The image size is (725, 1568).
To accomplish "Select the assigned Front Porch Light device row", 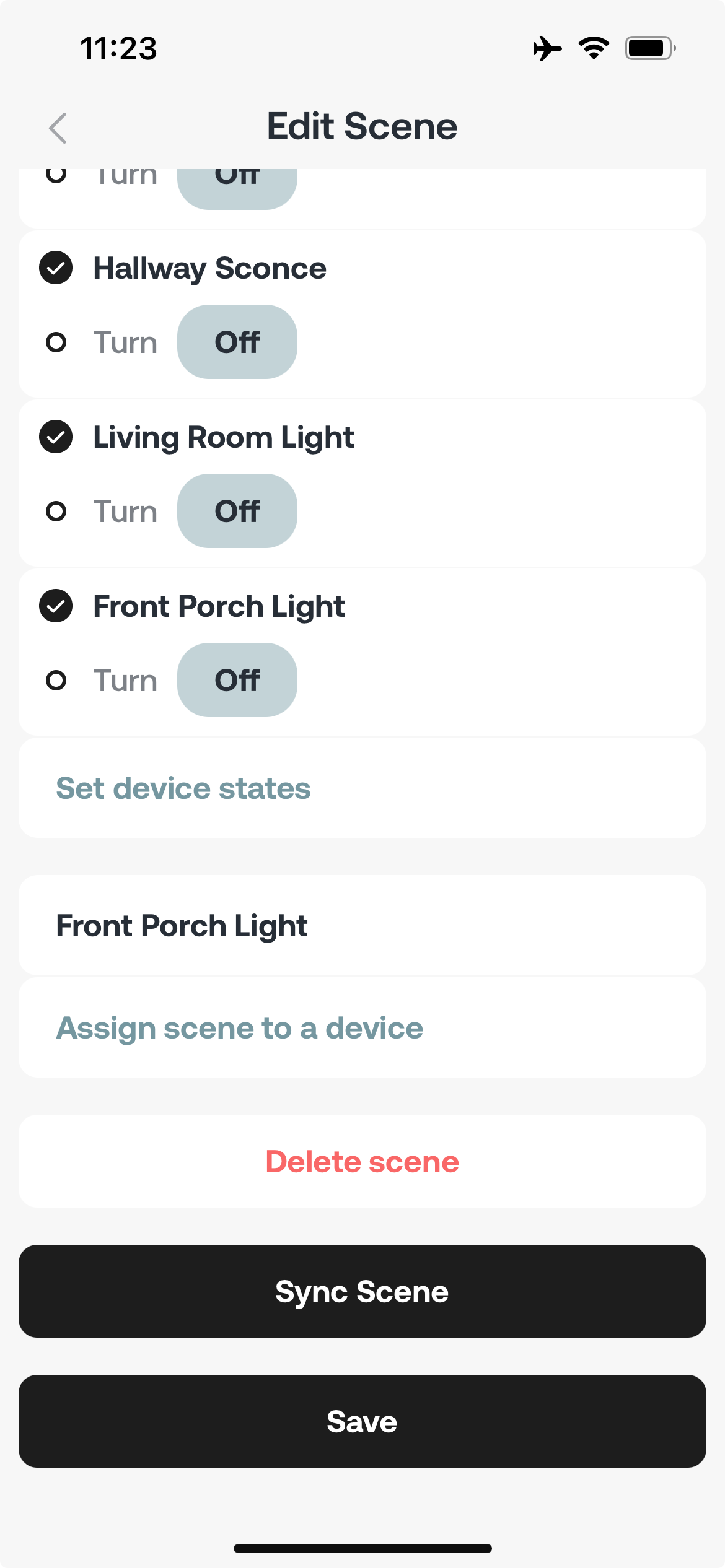I will (362, 926).
